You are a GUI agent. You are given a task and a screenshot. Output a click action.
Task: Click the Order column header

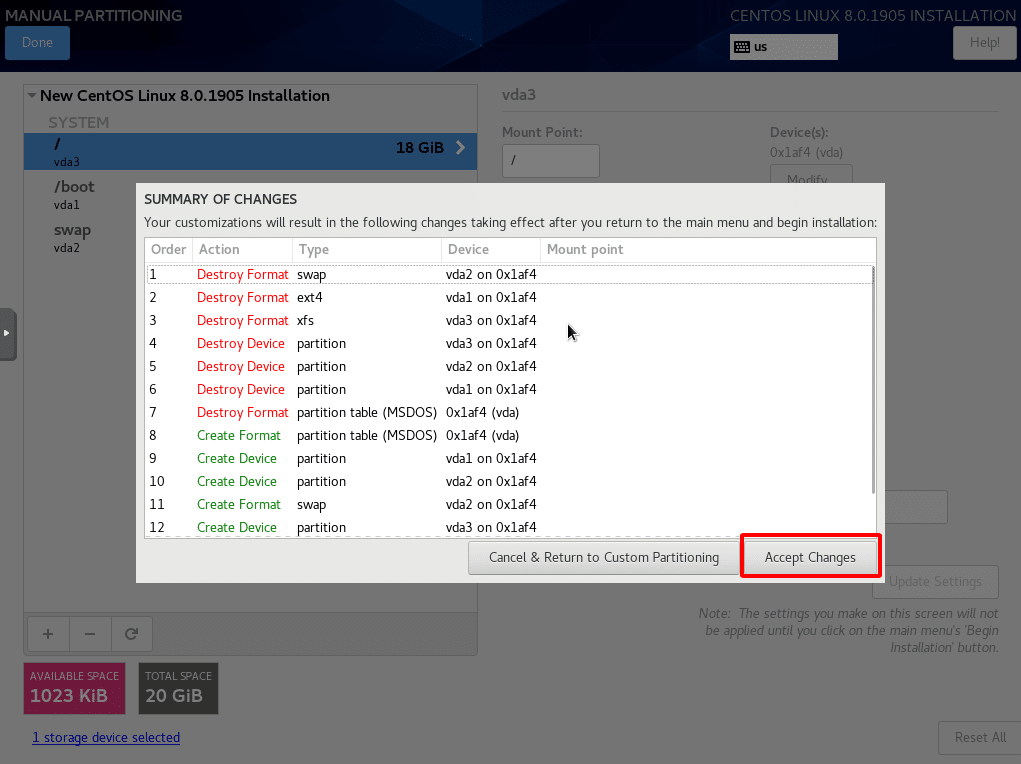pos(169,249)
